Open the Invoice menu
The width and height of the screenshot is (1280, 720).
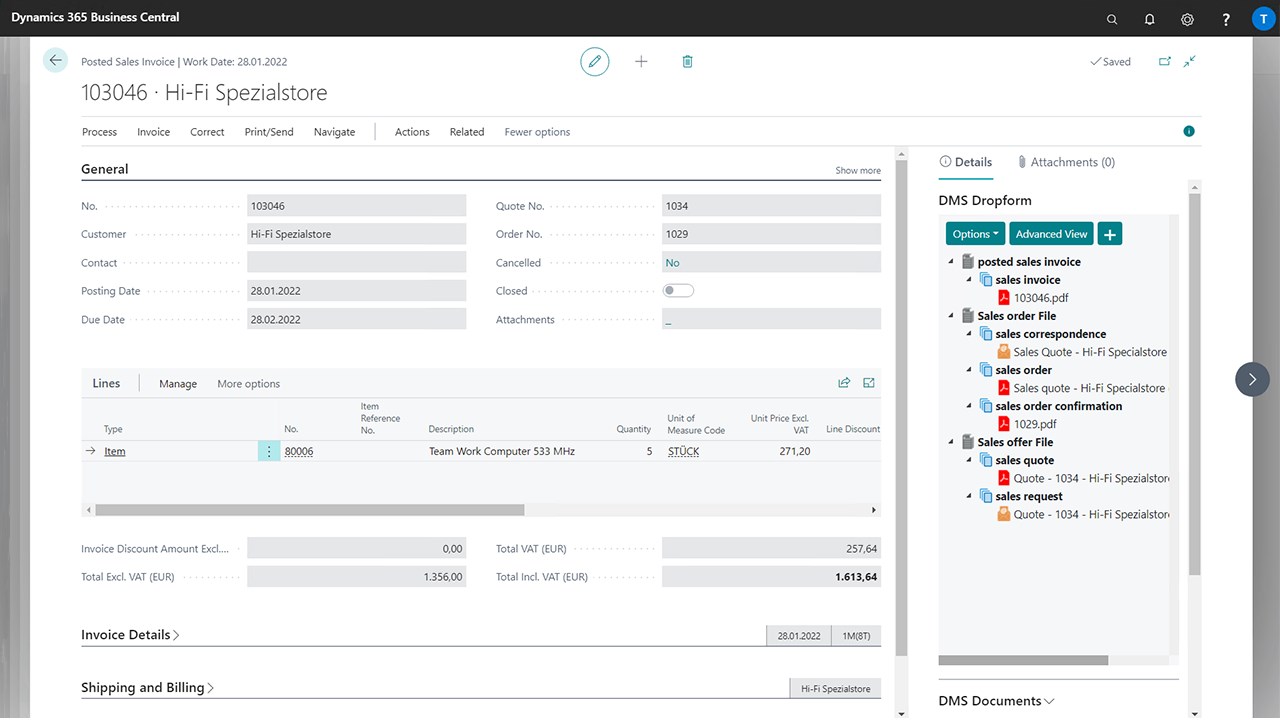tap(153, 132)
